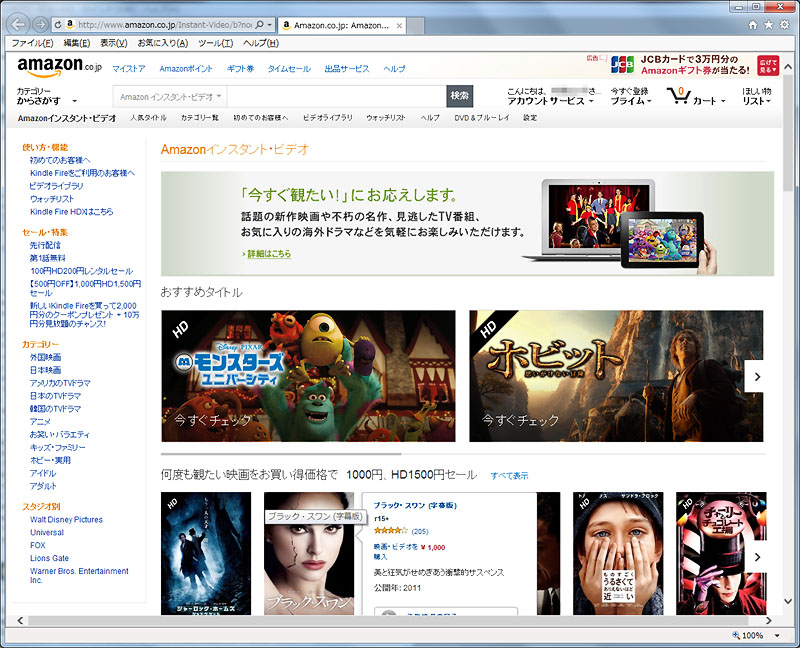The image size is (800, 648).
Task: Select ウォッチリスト in video nav bar
Action: (386, 118)
